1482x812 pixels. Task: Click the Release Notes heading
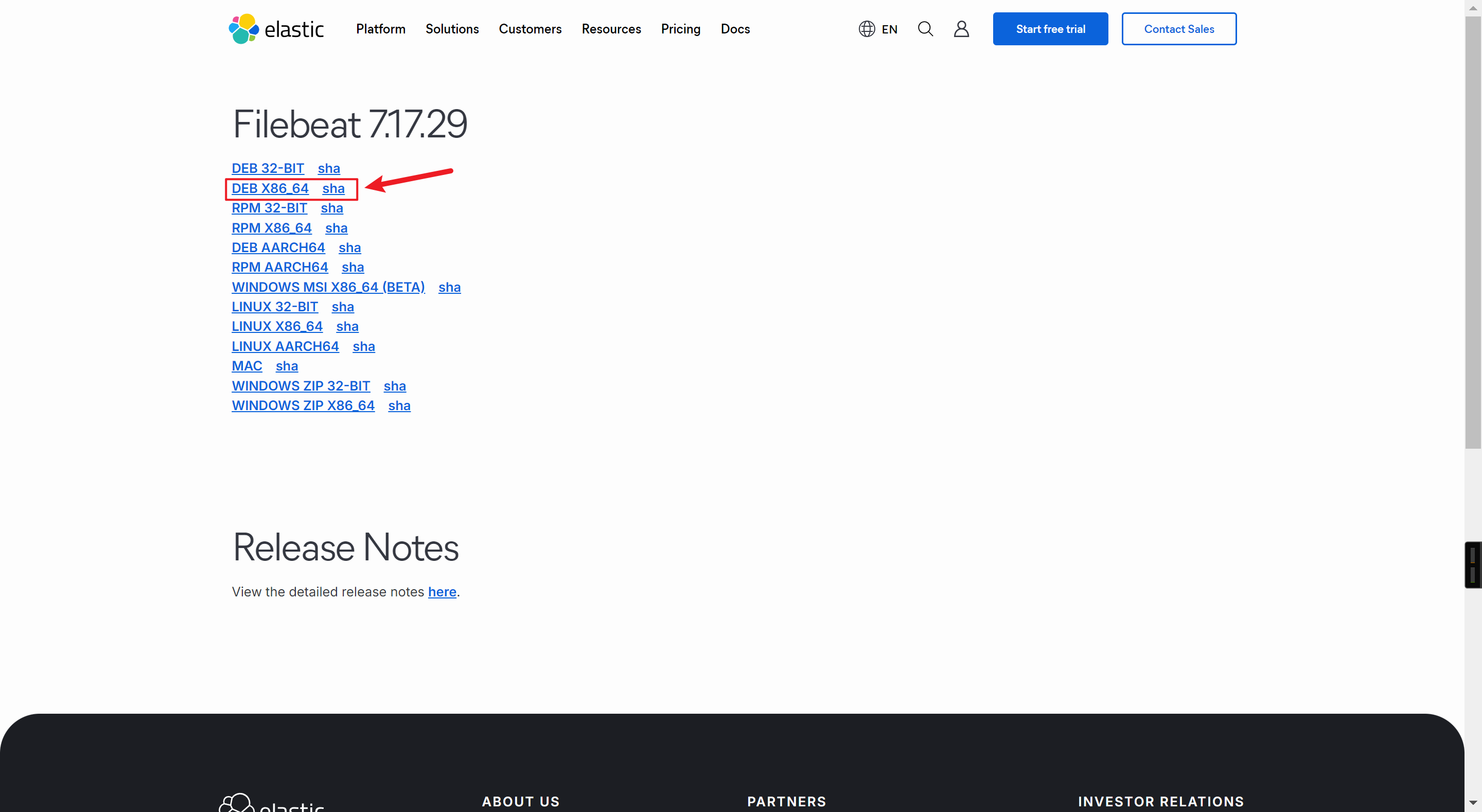pos(346,548)
